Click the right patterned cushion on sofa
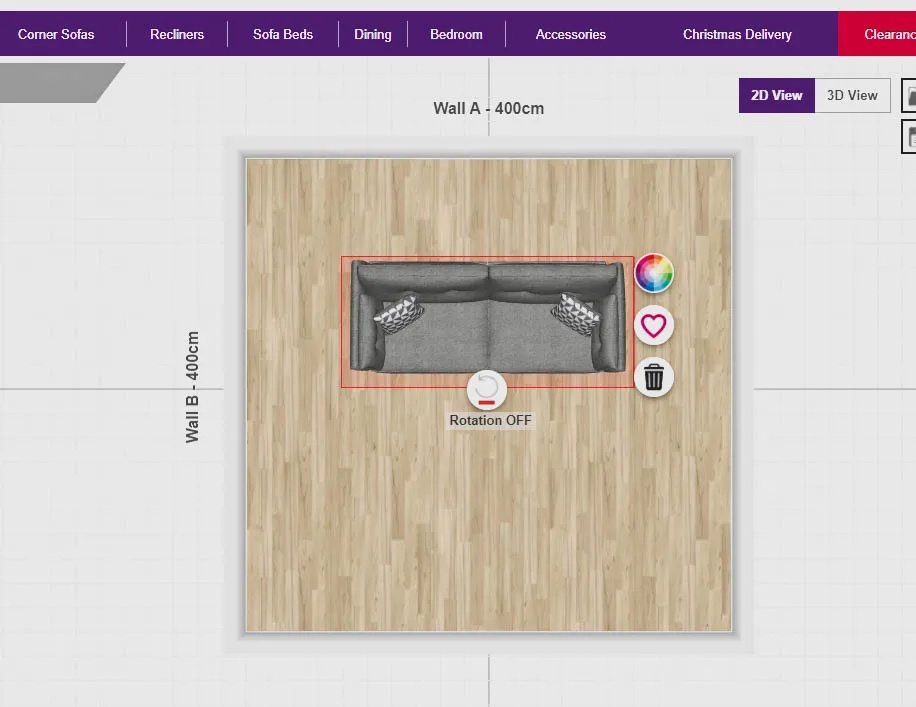Image resolution: width=916 pixels, height=707 pixels. point(575,314)
